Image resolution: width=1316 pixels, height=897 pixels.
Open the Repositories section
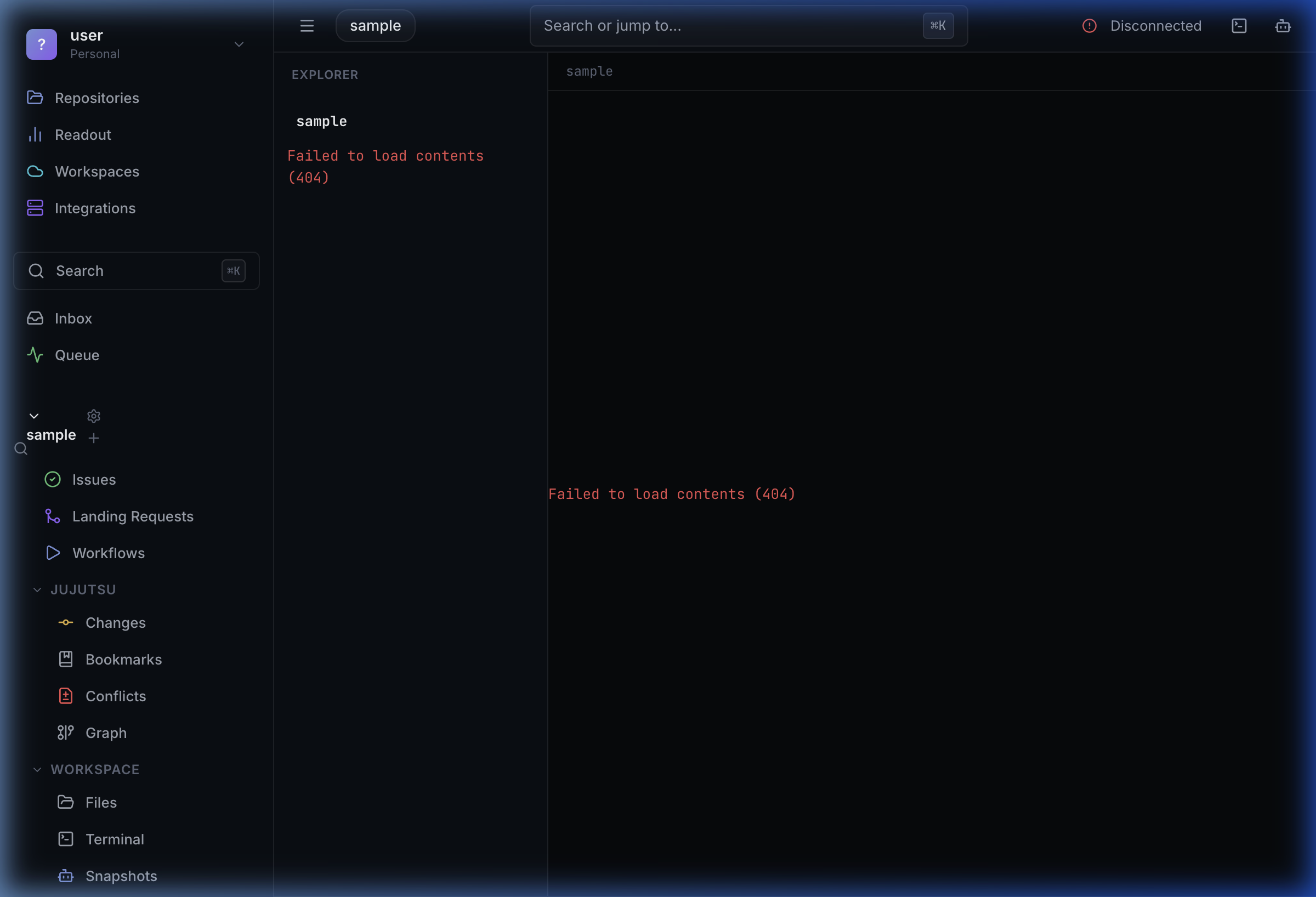(97, 98)
